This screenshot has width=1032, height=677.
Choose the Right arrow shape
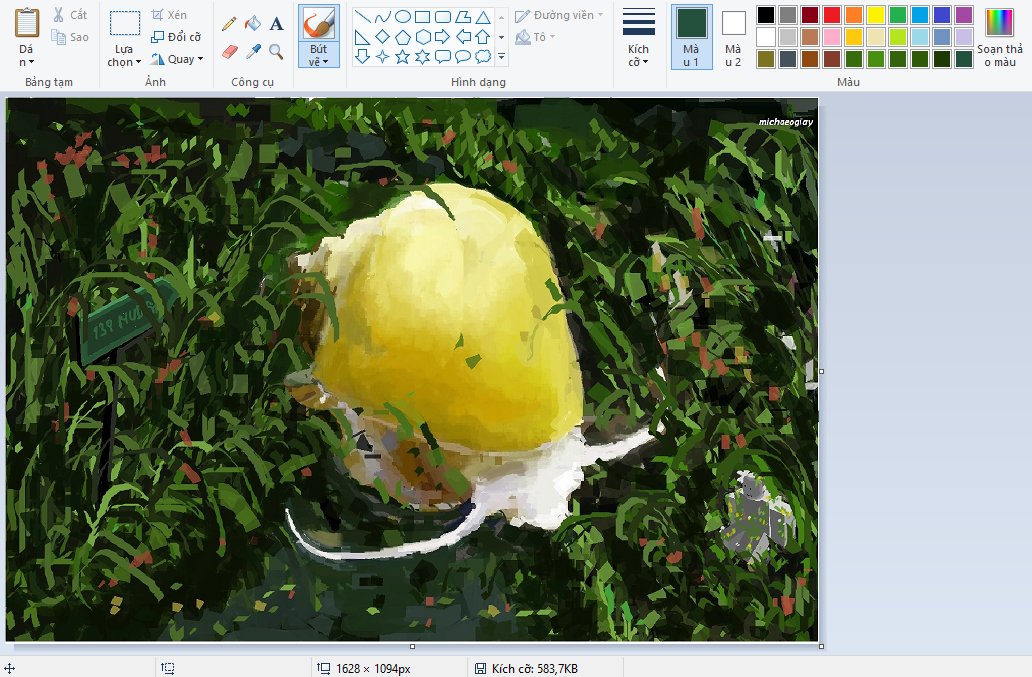(x=443, y=37)
